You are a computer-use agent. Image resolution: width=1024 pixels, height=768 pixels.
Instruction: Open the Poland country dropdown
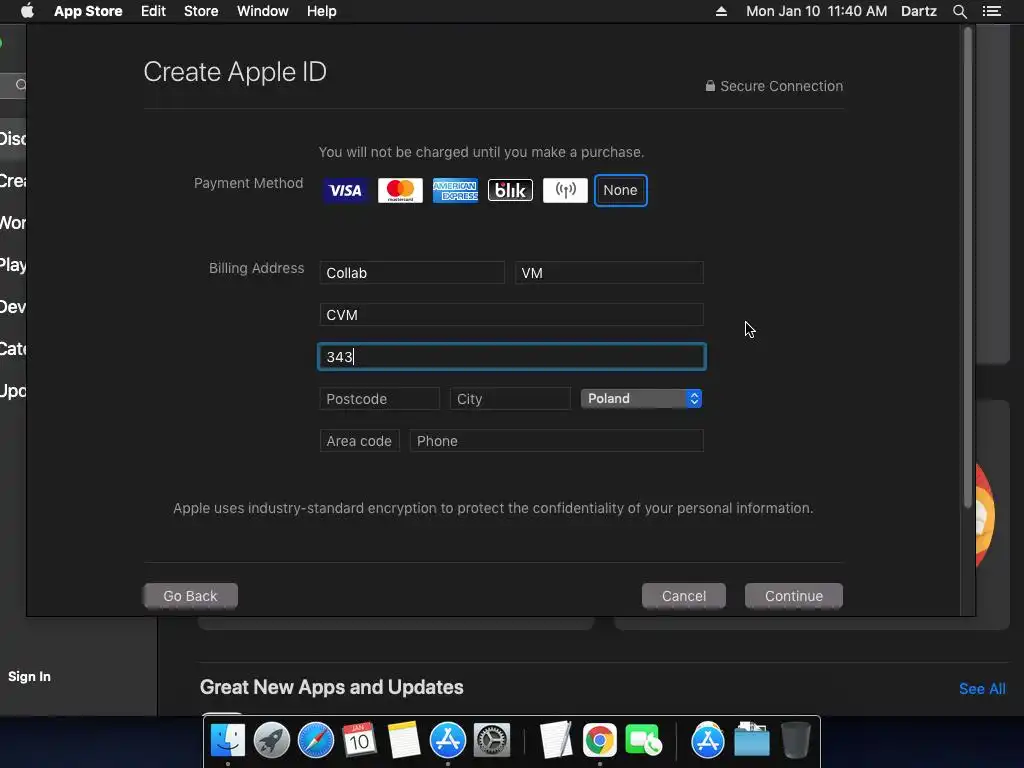click(641, 398)
